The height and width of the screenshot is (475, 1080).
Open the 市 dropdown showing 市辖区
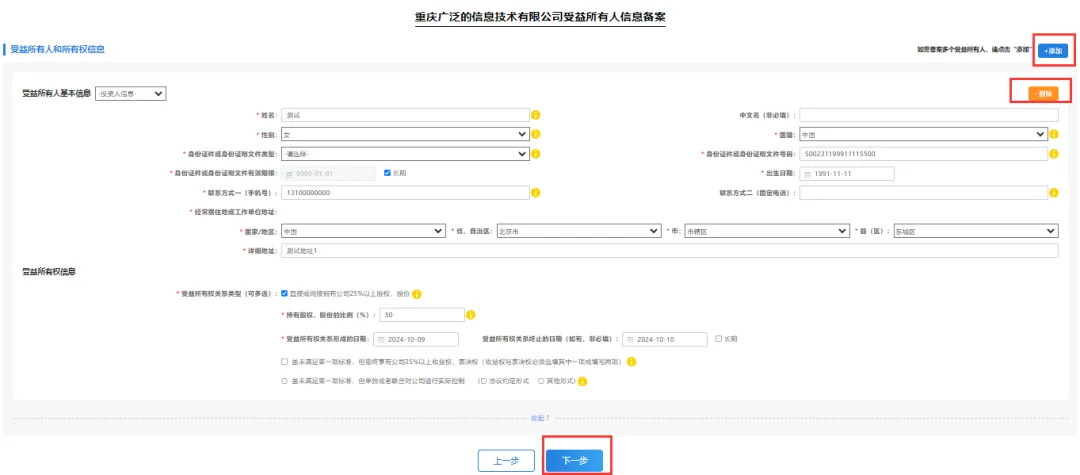click(x=766, y=231)
